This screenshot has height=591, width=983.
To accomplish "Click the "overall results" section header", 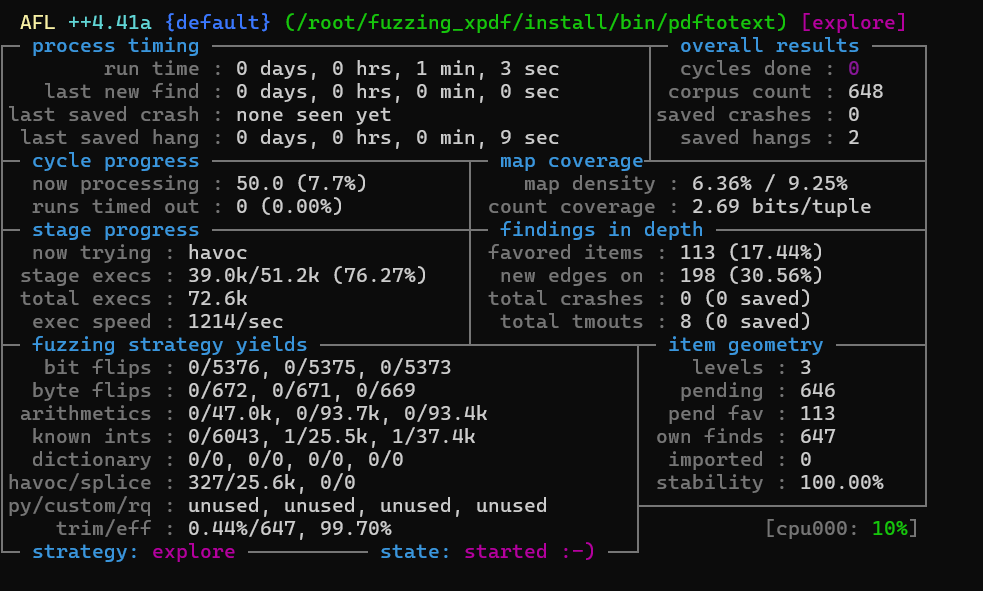I will [769, 46].
